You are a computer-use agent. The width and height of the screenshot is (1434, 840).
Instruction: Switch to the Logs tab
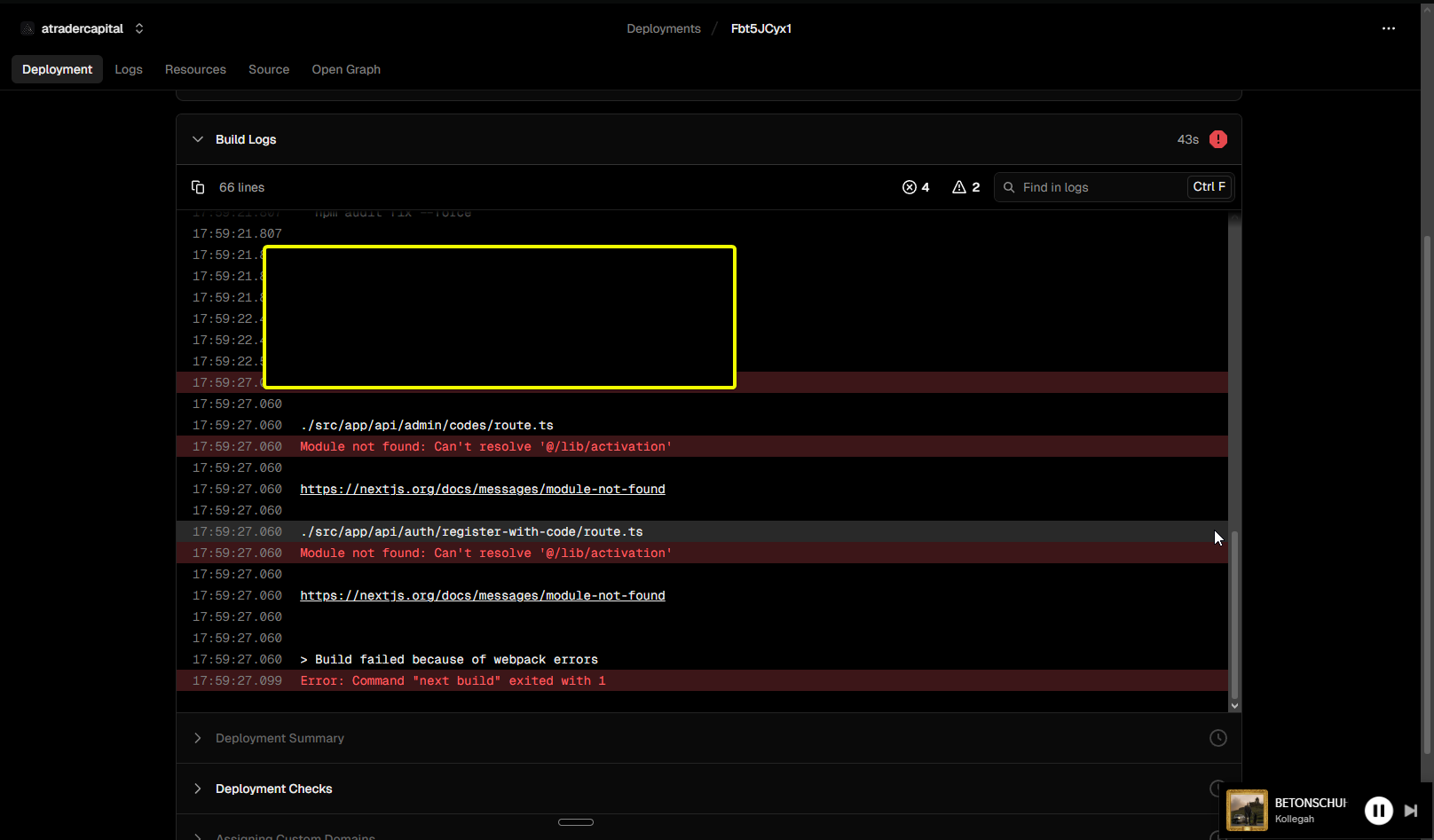tap(129, 69)
